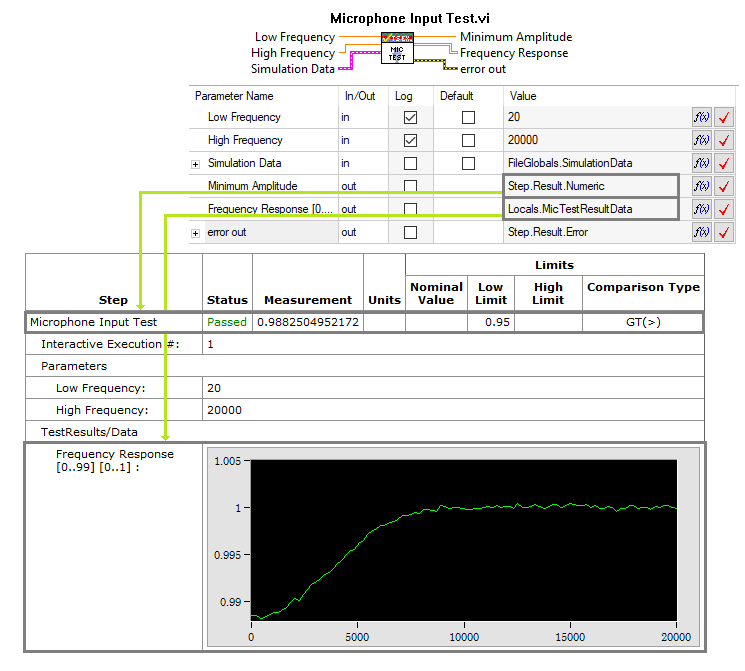Check expression for Low Frequency value
The image size is (745, 671).
pos(724,117)
